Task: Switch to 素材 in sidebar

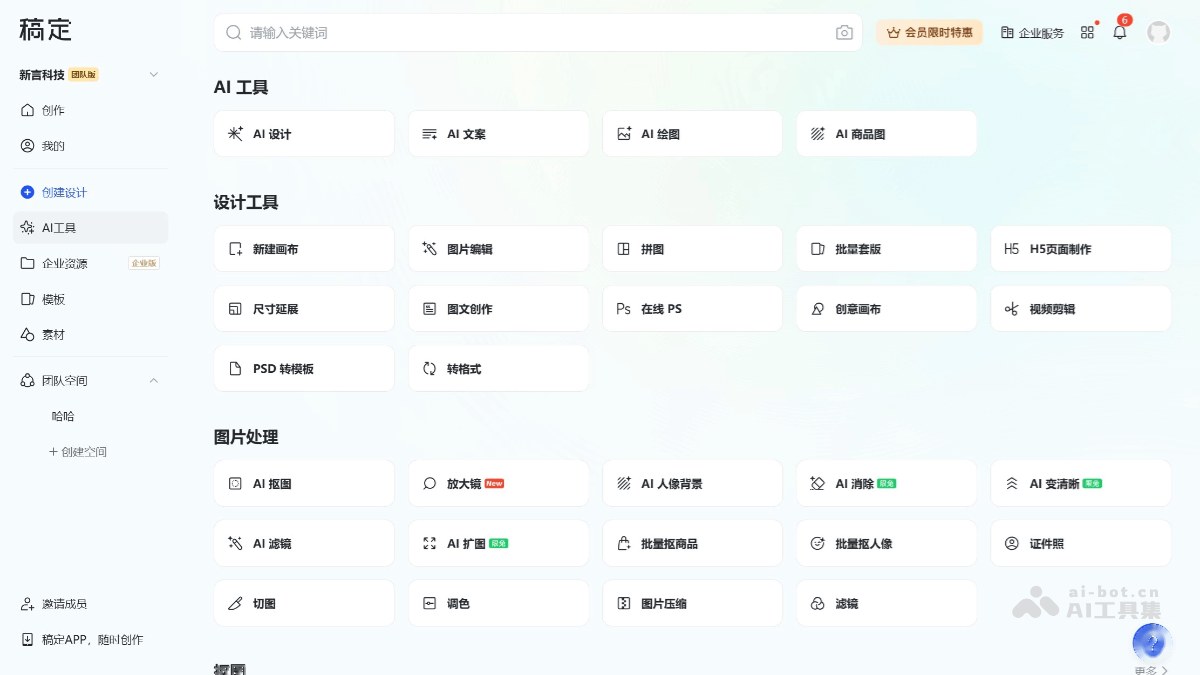Action: pos(60,334)
